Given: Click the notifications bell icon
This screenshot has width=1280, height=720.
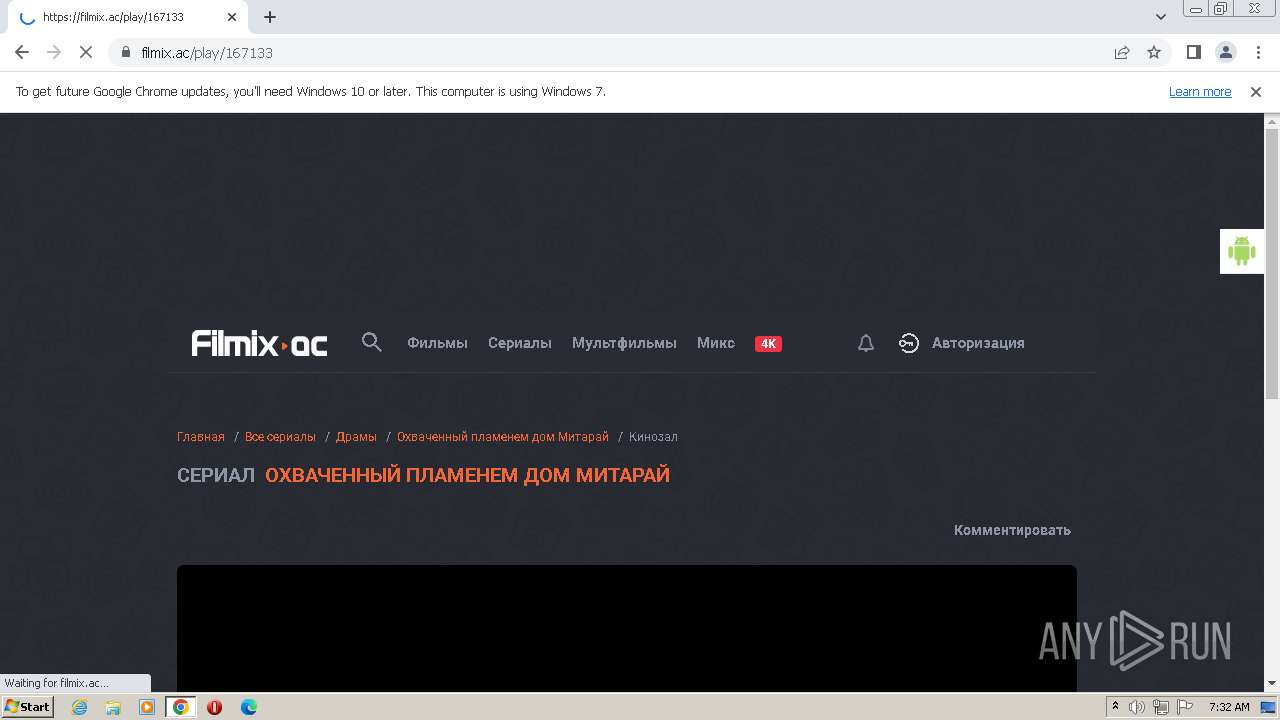Looking at the screenshot, I should [866, 343].
